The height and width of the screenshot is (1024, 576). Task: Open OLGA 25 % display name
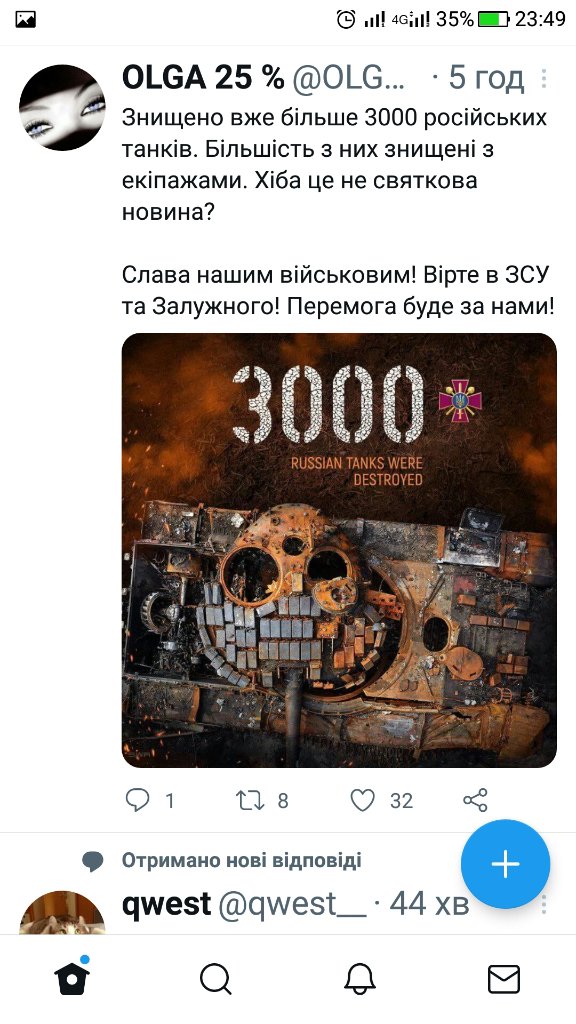[x=203, y=78]
